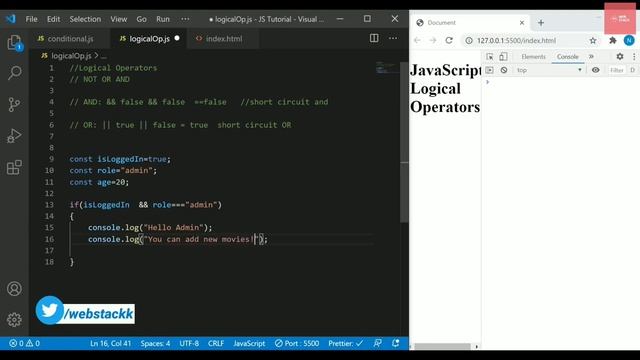Show errors and warnings in status bar
Viewport: 640px width, 360px height.
click(x=24, y=343)
